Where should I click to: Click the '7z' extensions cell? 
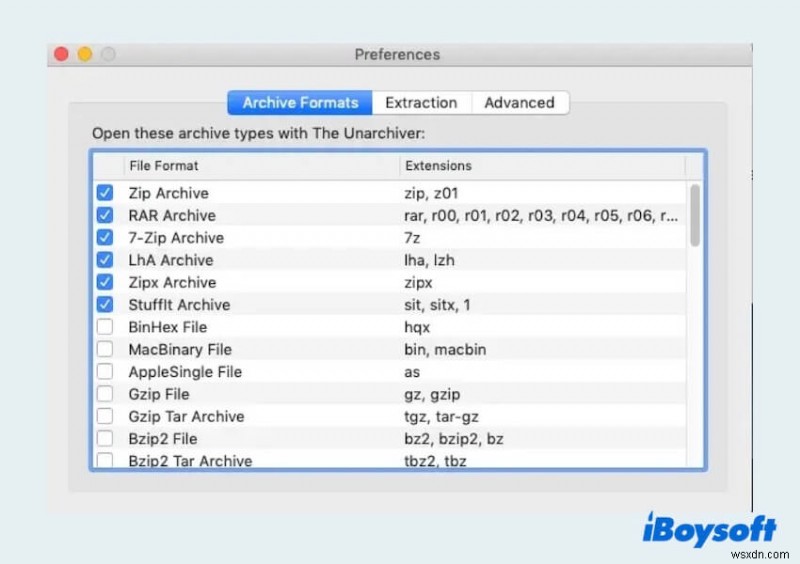[x=412, y=238]
